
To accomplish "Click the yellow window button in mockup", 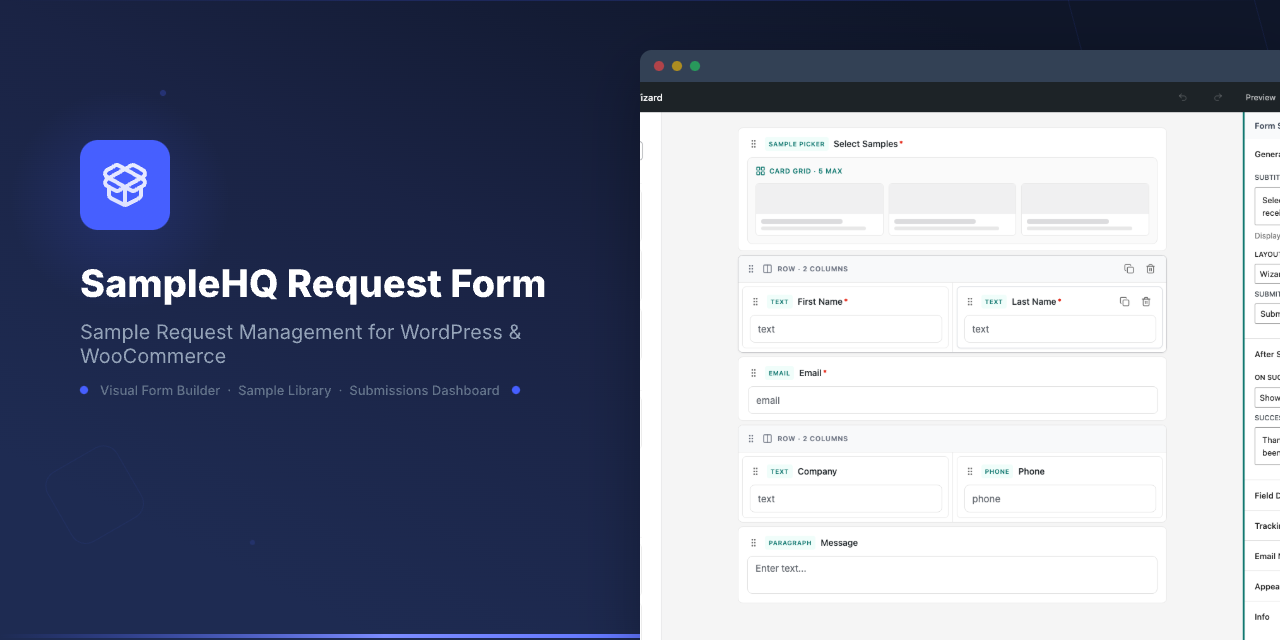I will coord(677,66).
